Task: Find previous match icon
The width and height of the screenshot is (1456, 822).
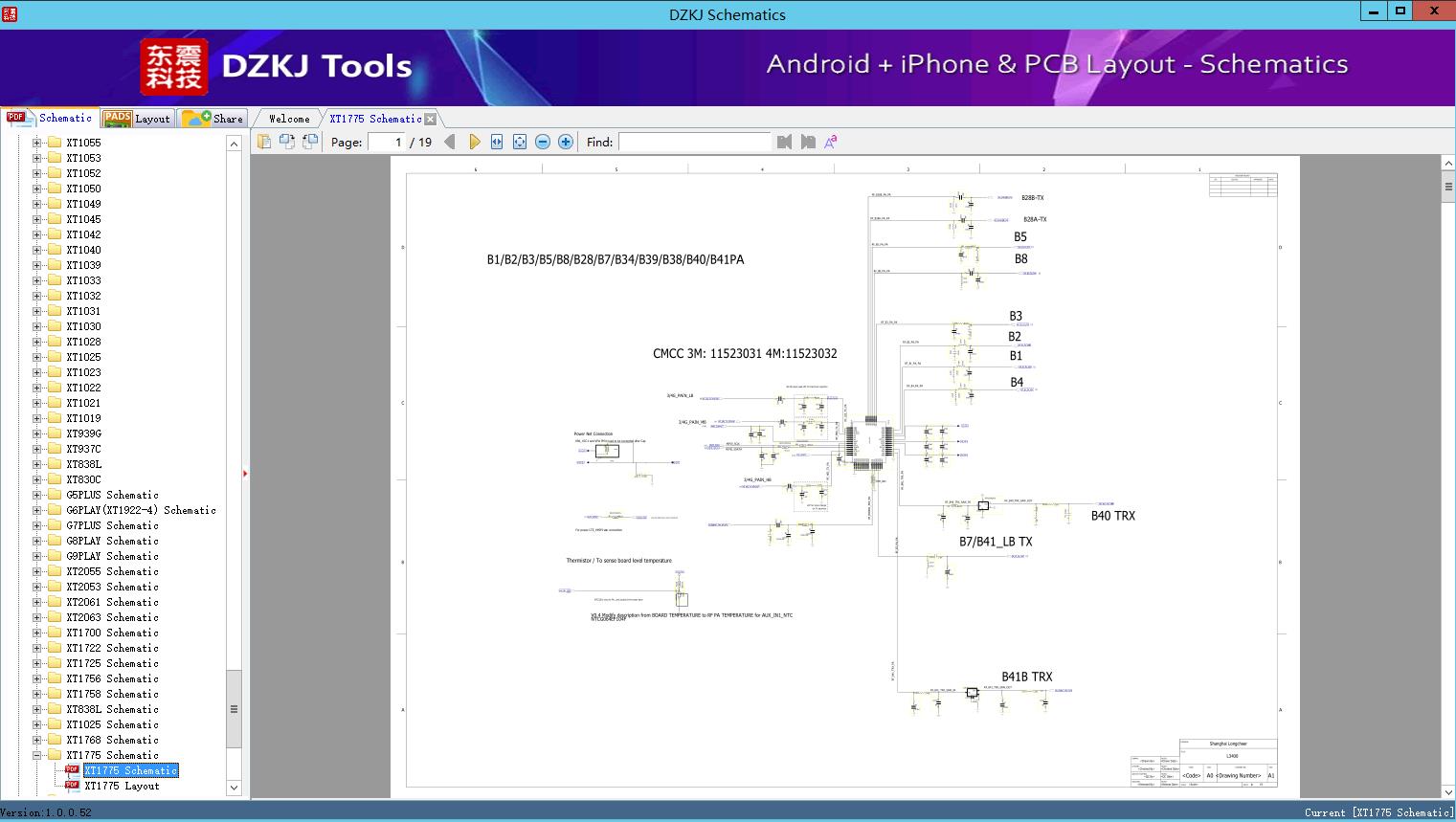Action: coord(785,142)
